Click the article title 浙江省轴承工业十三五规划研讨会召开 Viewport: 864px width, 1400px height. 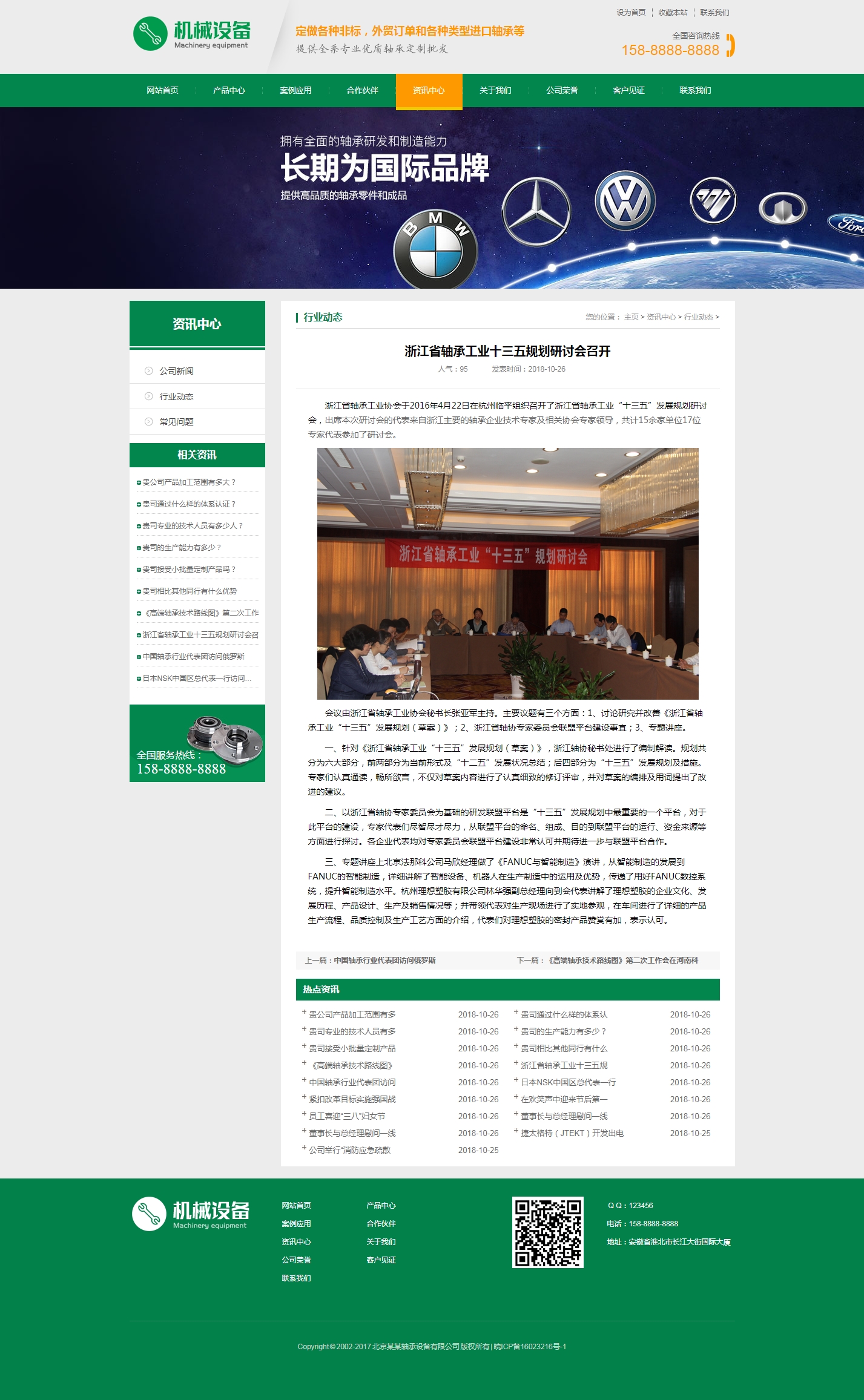point(507,352)
